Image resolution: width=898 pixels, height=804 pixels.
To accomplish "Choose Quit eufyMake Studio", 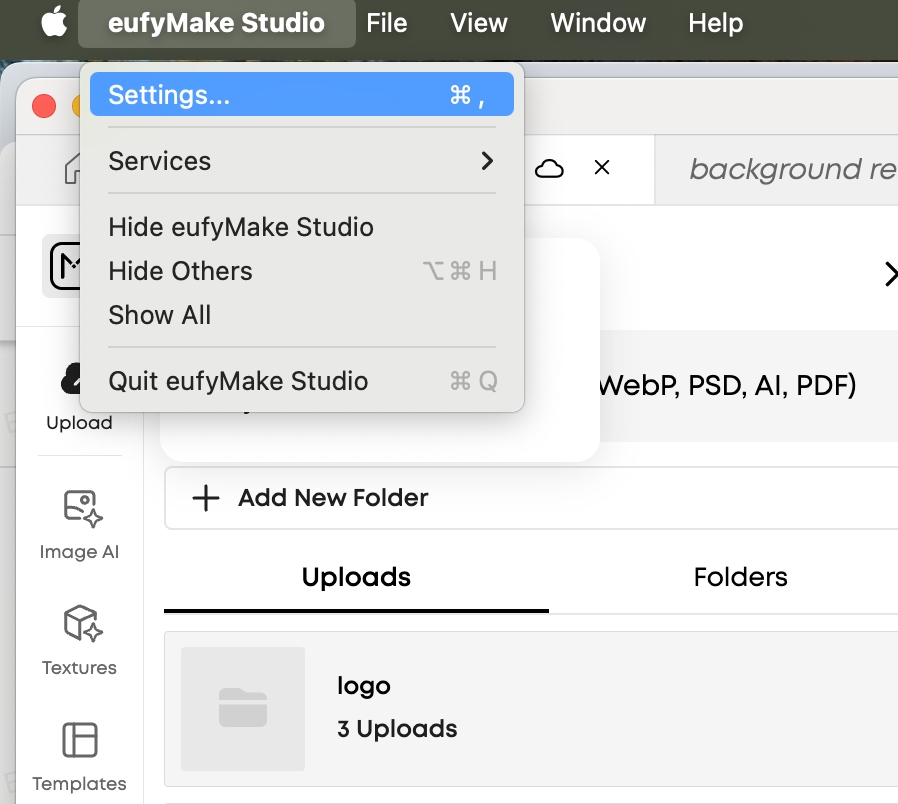I will tap(302, 381).
